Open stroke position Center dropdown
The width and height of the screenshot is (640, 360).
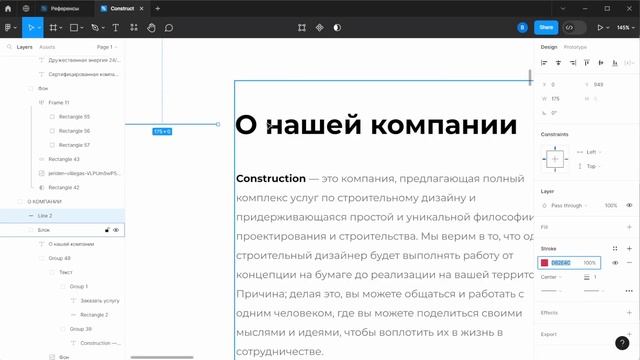[x=551, y=277]
